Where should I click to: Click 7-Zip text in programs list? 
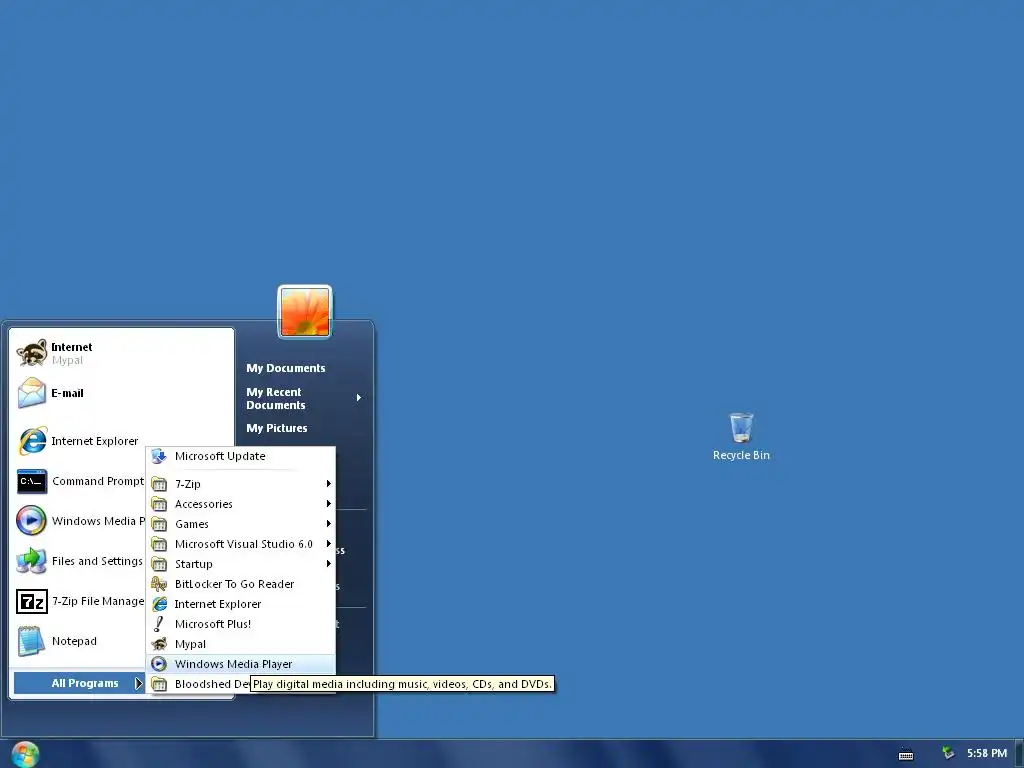click(188, 484)
